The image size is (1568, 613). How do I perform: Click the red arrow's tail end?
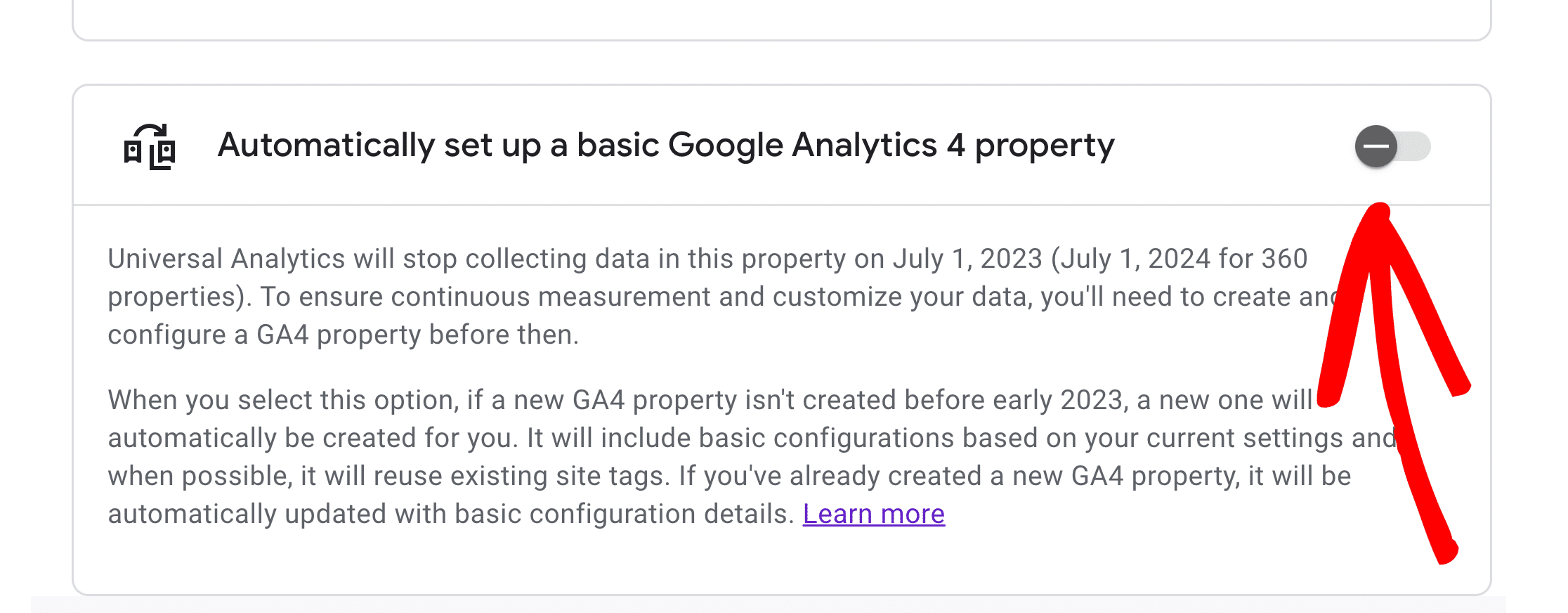[1446, 553]
